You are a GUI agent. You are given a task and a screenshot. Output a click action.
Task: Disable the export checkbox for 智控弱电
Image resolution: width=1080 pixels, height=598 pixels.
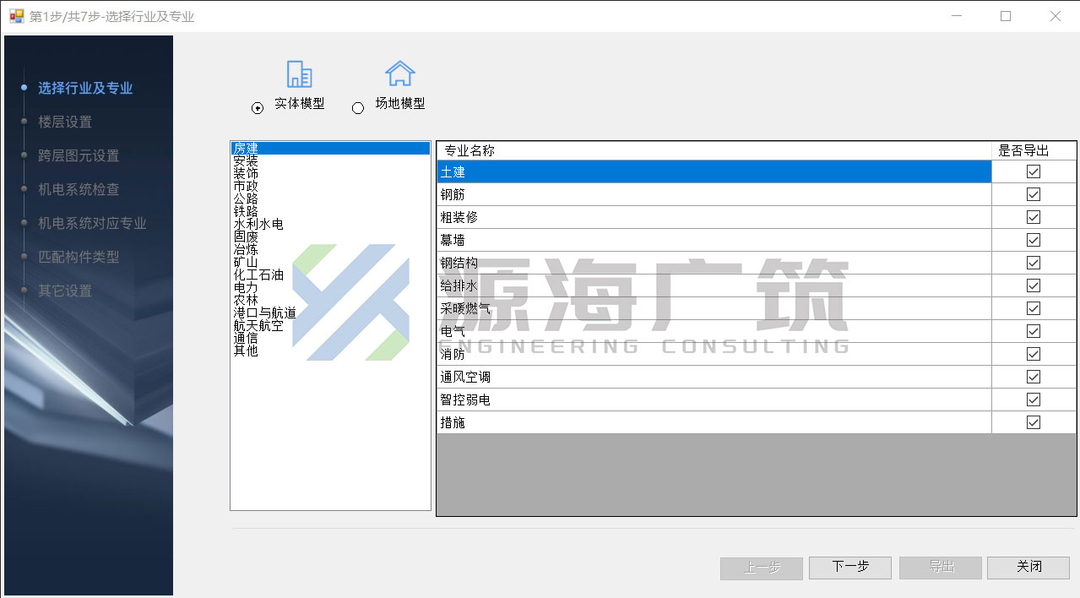click(1033, 400)
